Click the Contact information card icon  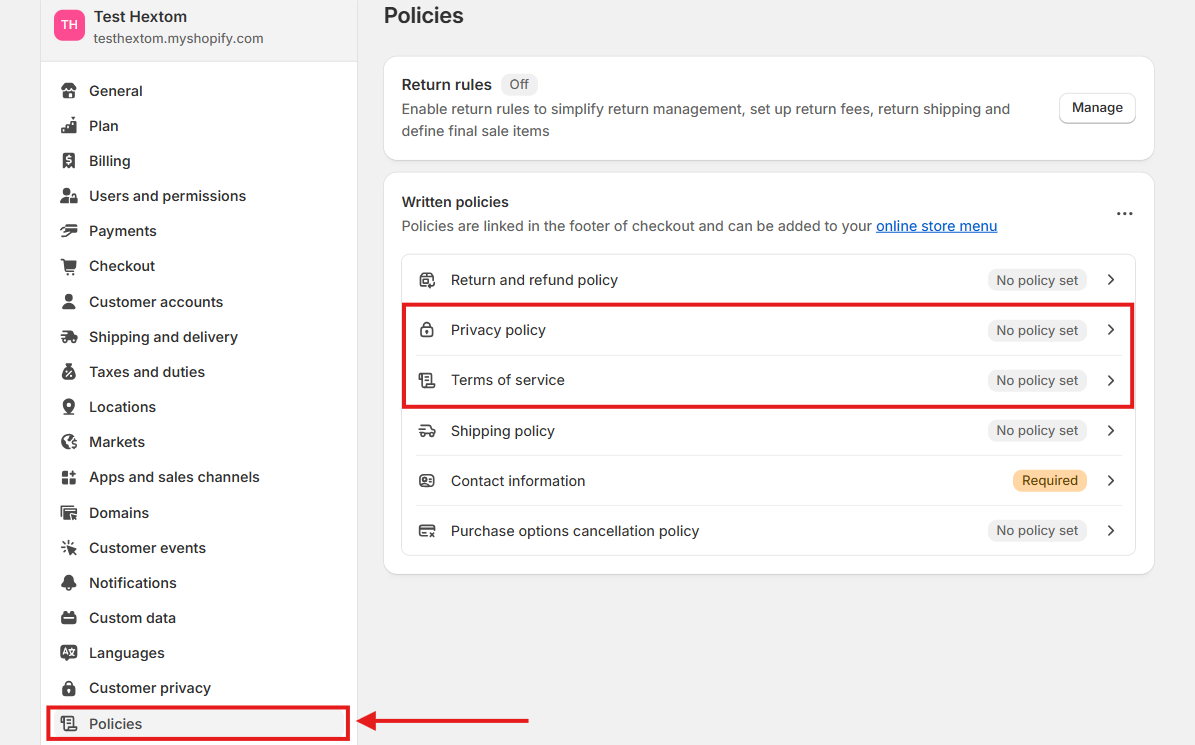click(427, 481)
